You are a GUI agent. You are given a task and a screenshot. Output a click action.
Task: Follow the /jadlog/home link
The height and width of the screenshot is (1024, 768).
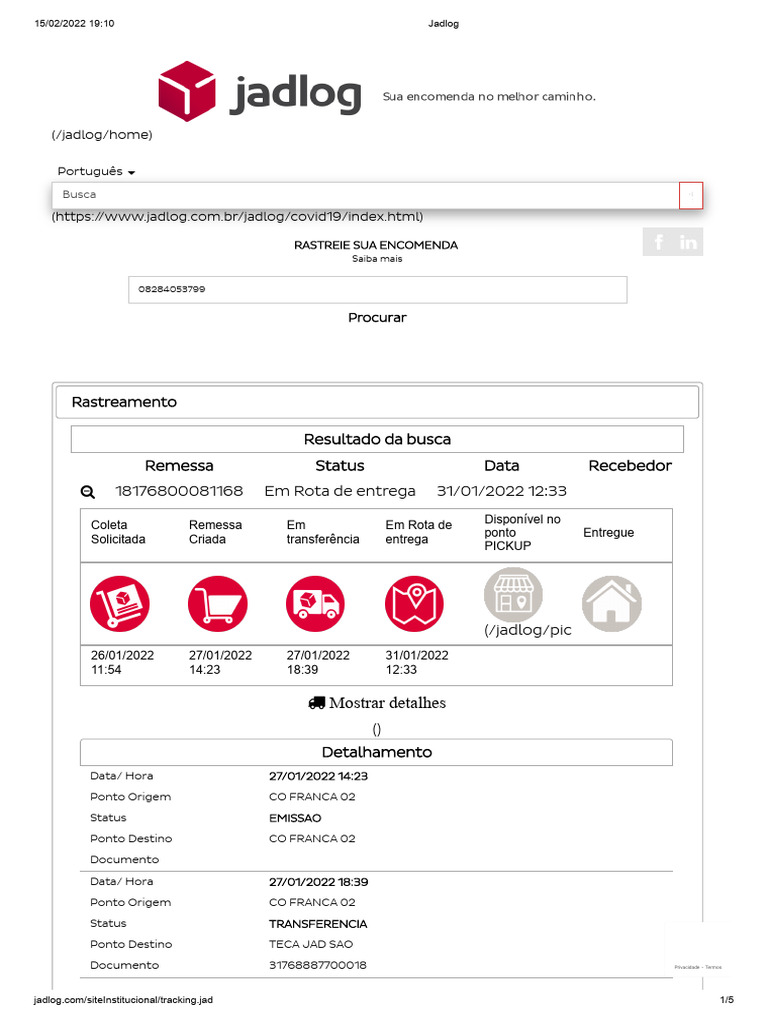tap(102, 135)
